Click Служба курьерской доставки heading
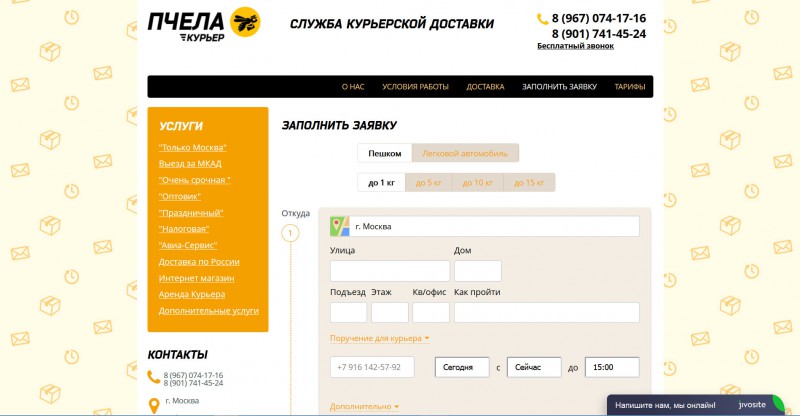The image size is (800, 416). (391, 24)
